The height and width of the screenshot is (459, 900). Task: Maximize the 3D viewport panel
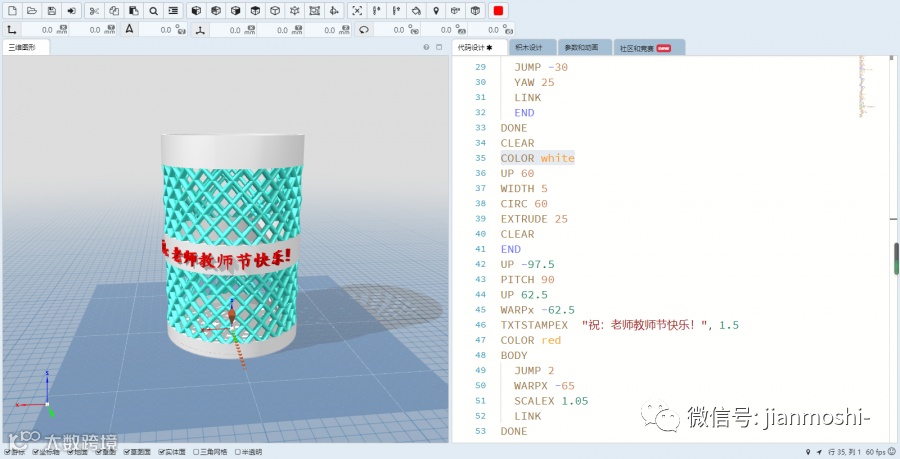click(438, 47)
